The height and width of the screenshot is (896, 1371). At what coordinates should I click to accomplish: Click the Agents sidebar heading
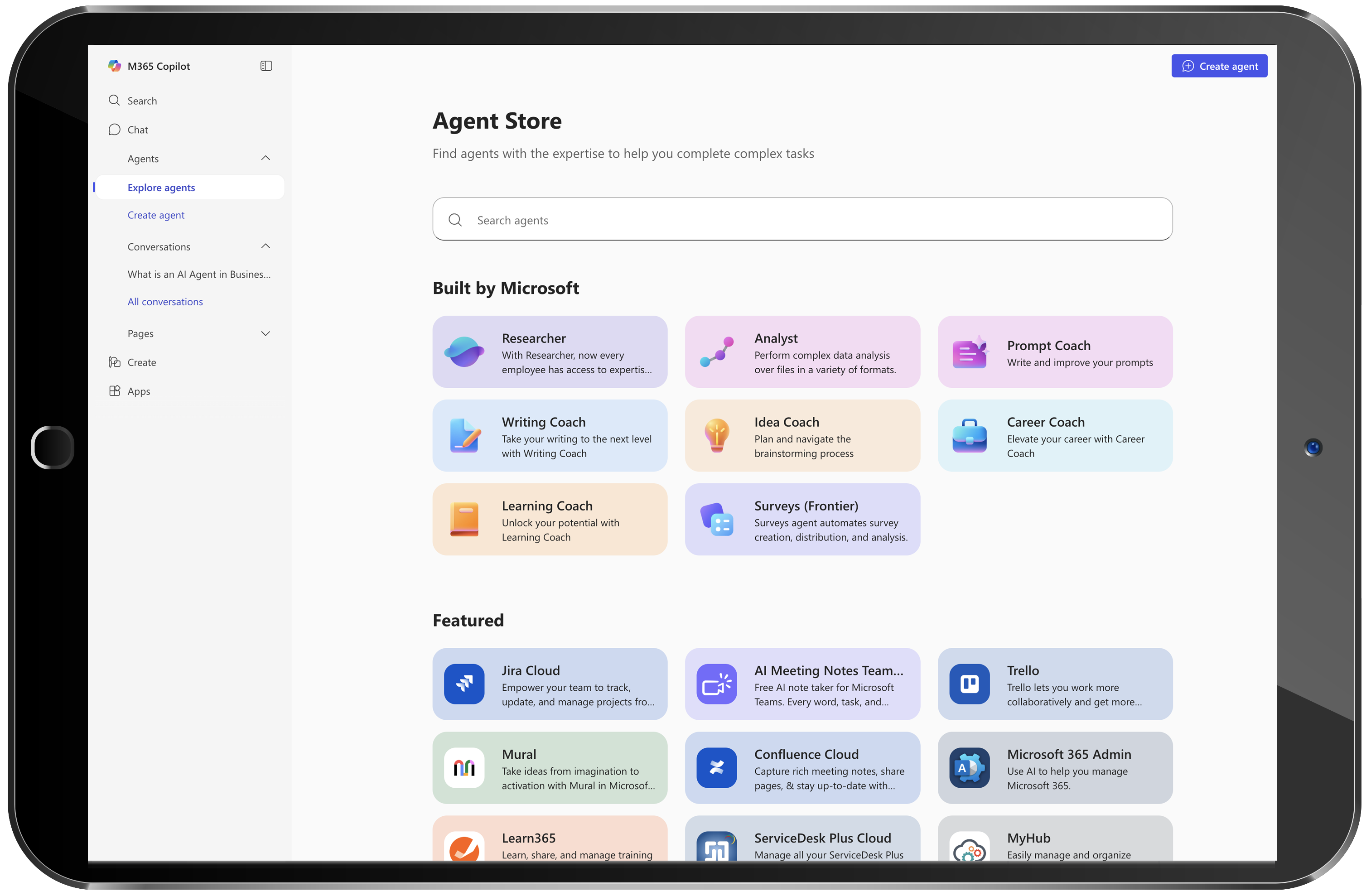click(143, 159)
